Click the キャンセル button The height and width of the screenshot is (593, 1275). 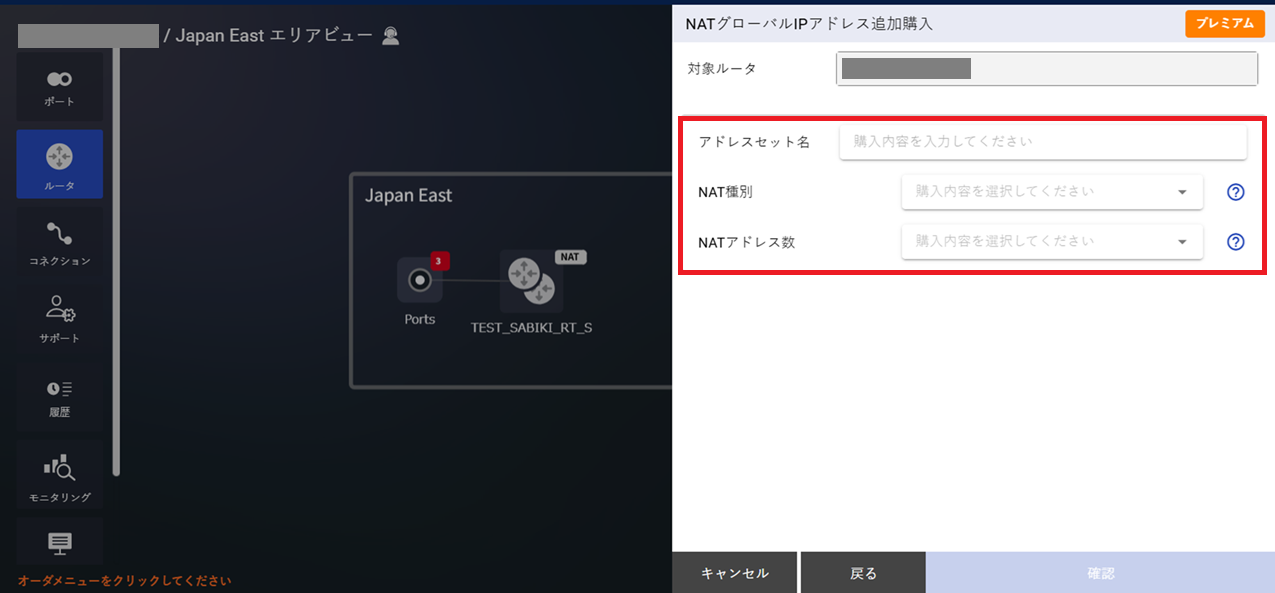(735, 573)
